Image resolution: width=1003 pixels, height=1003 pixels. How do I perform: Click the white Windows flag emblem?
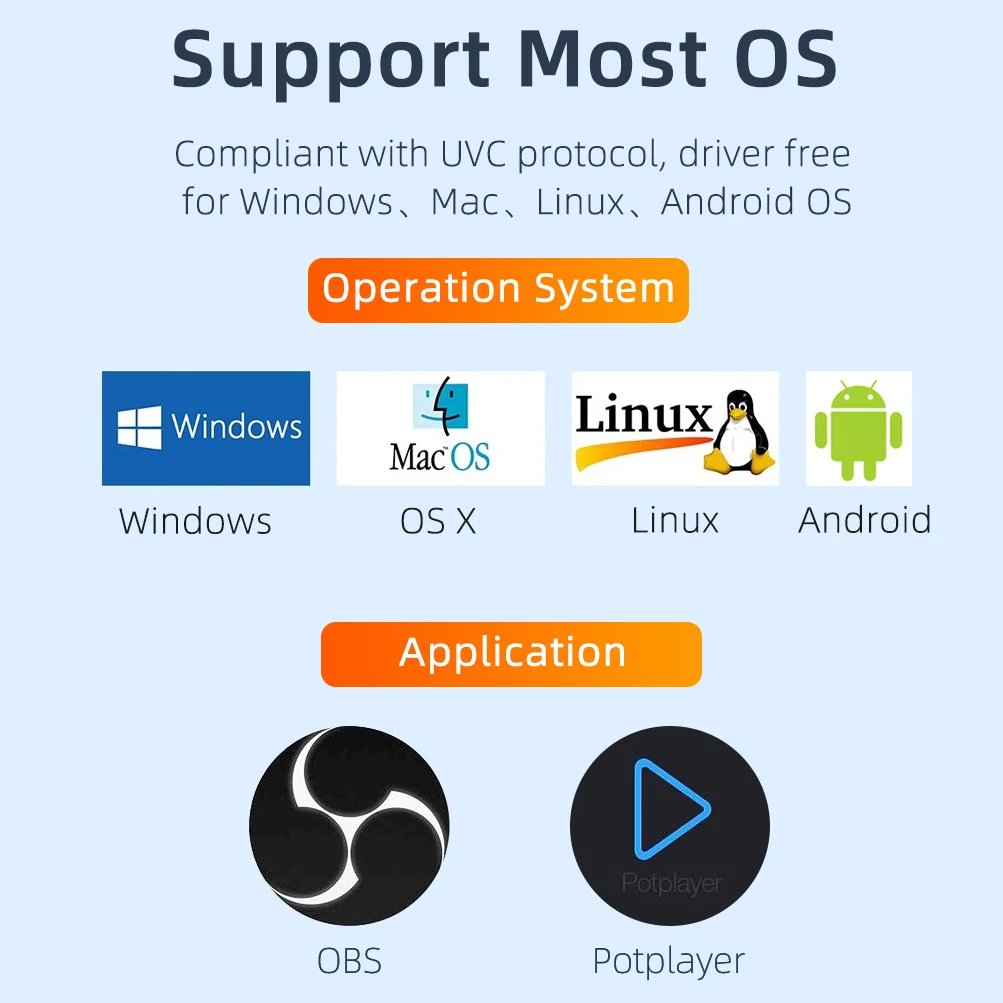[x=139, y=427]
